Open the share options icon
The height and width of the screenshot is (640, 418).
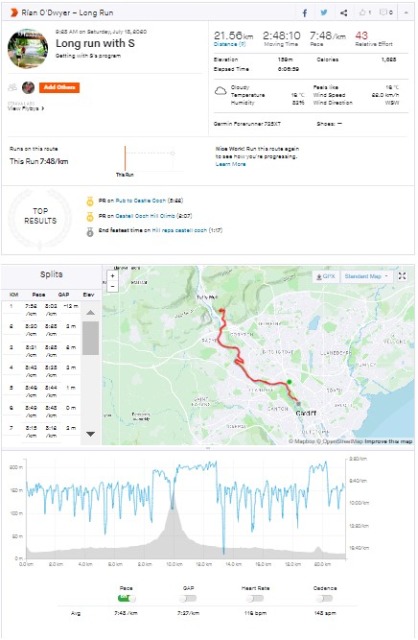tap(344, 13)
